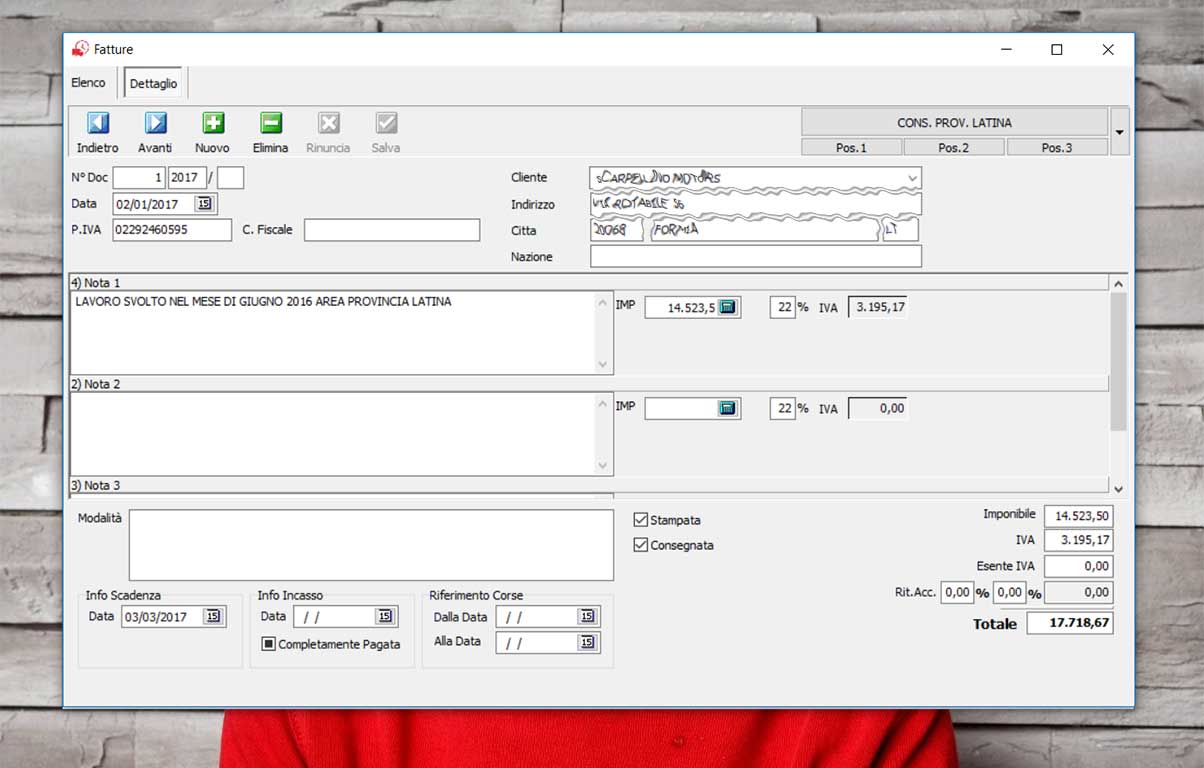Click the N° Doc number field
Screen dimensions: 1204x768
139,178
